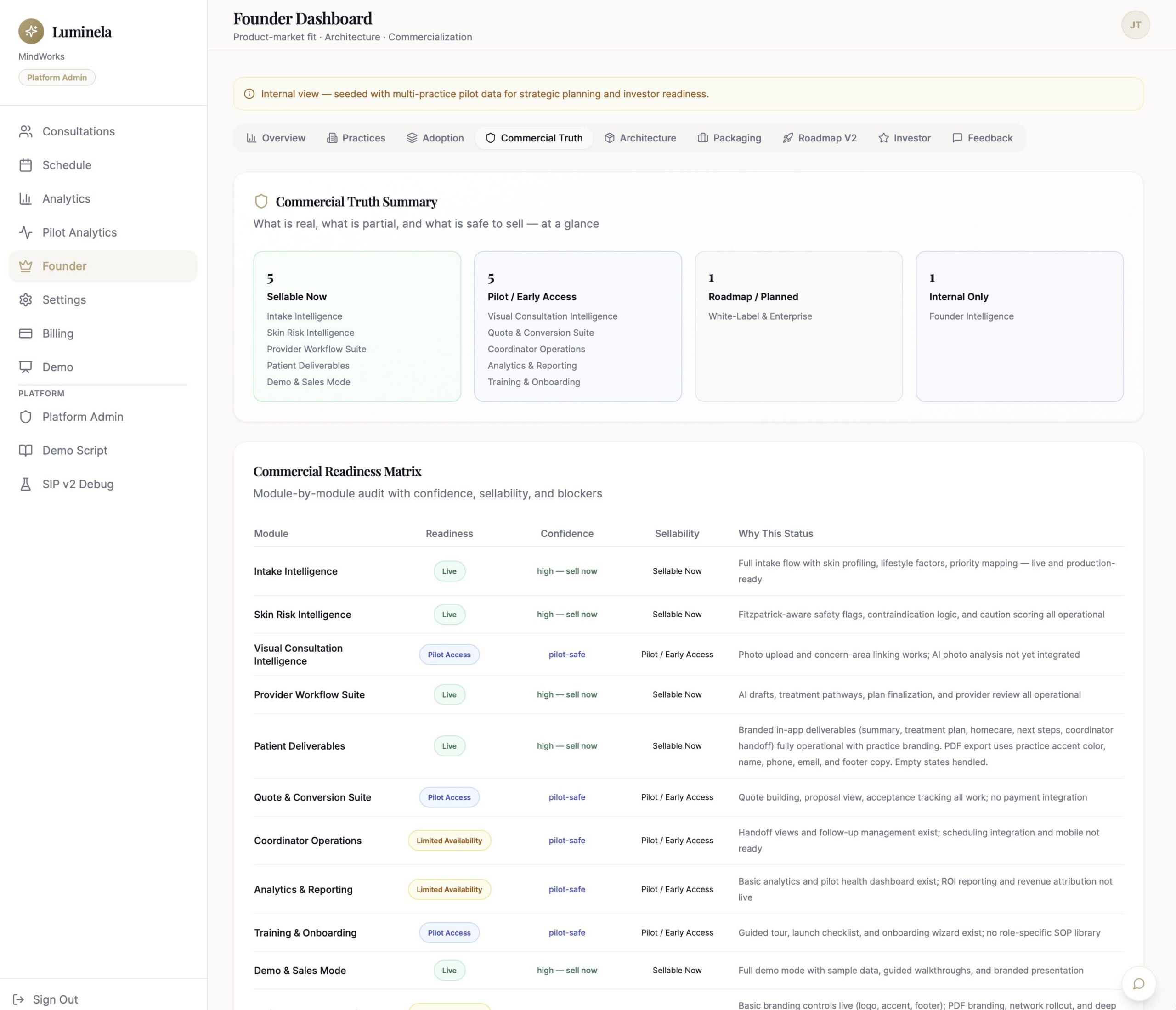The image size is (1176, 1010).
Task: Click the Sign Out label
Action: click(x=55, y=999)
